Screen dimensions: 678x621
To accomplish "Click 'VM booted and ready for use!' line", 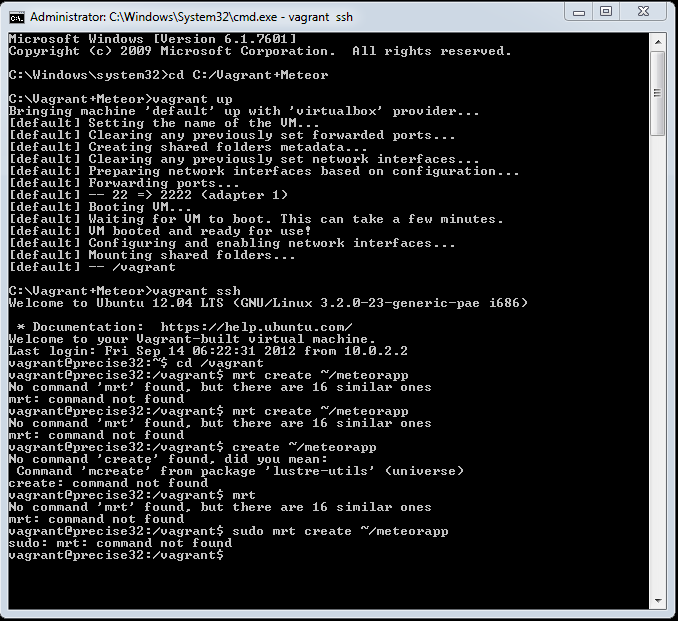I will tap(160, 231).
